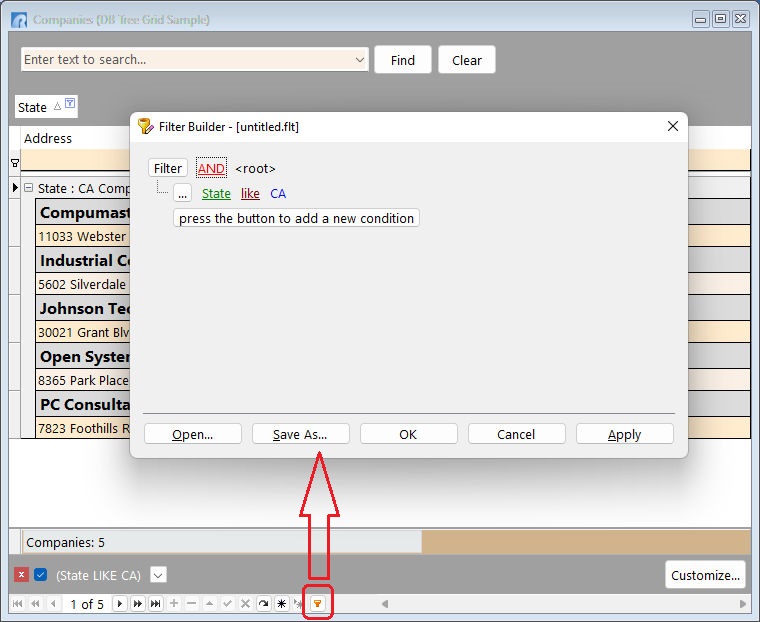Click the '5602 Silverdale' address cell
This screenshot has height=622, width=760.
83,284
